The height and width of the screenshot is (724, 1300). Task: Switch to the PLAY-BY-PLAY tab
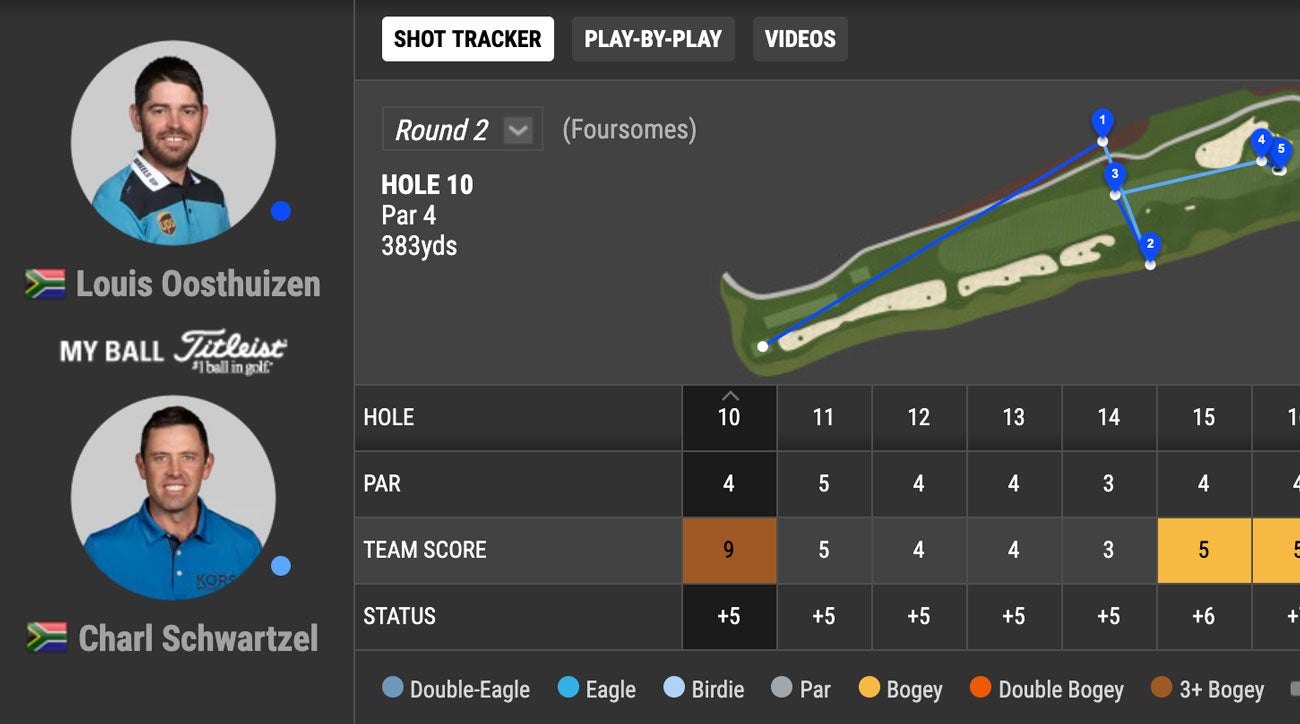(653, 38)
